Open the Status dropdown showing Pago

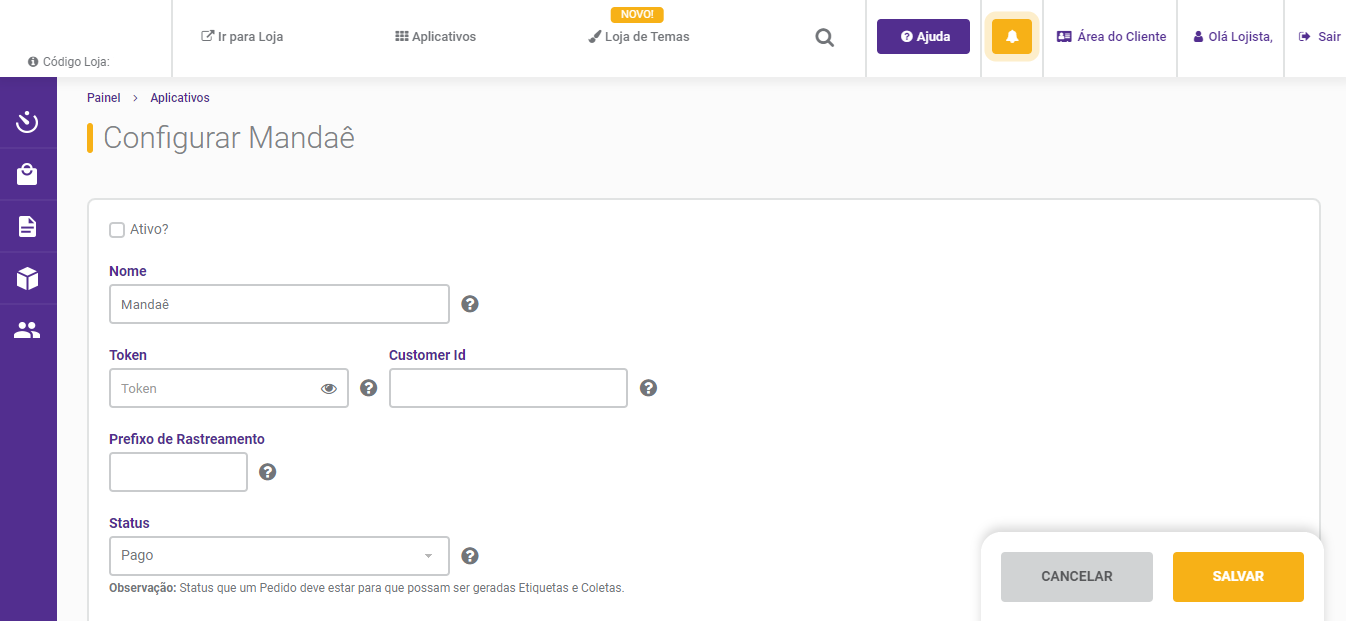coord(279,556)
